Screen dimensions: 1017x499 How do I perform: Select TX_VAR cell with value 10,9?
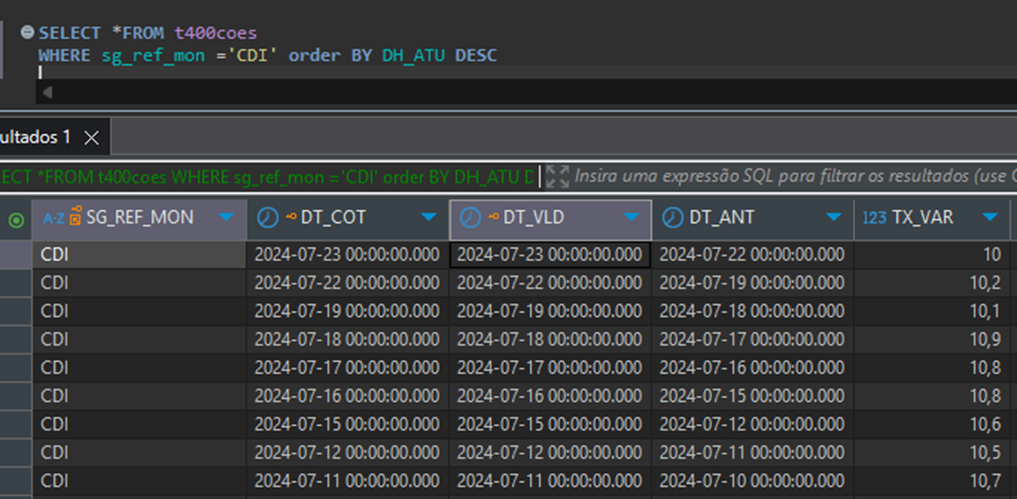click(932, 339)
